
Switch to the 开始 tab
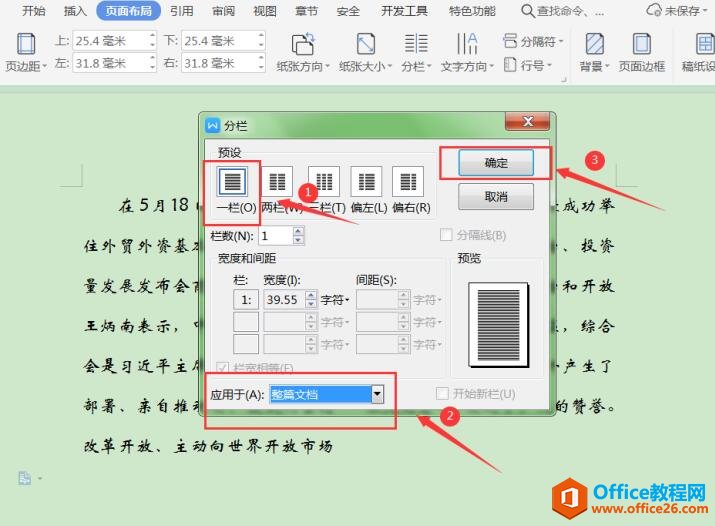pyautogui.click(x=34, y=10)
